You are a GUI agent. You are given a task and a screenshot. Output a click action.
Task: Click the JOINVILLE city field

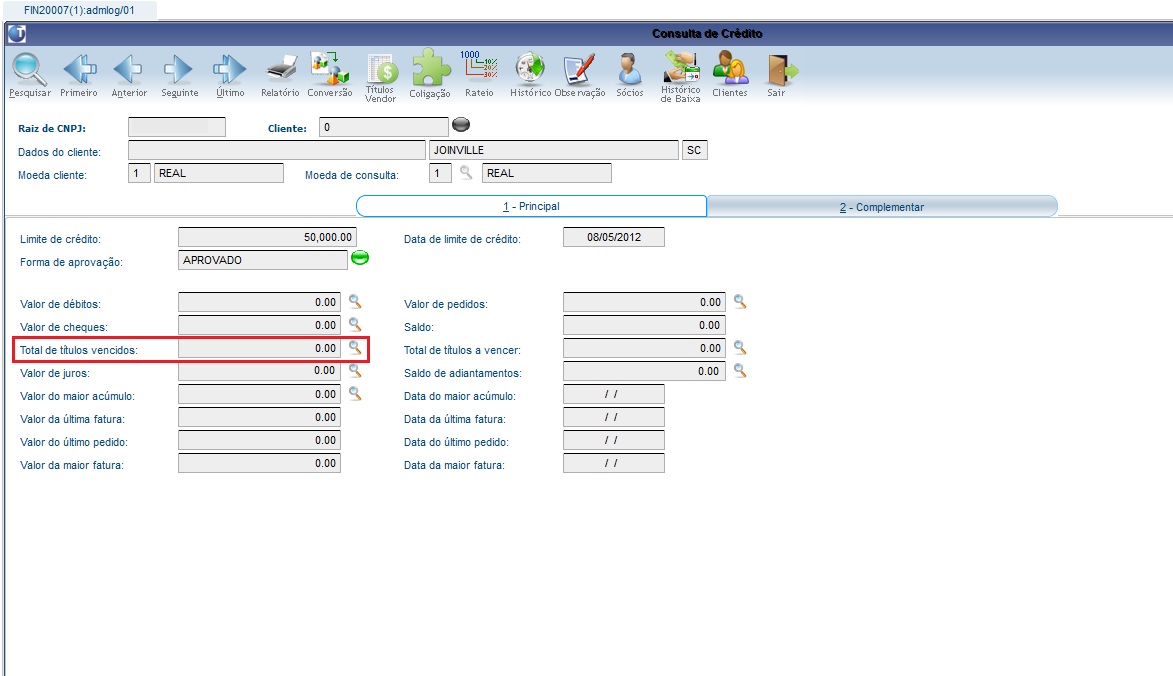click(x=554, y=150)
